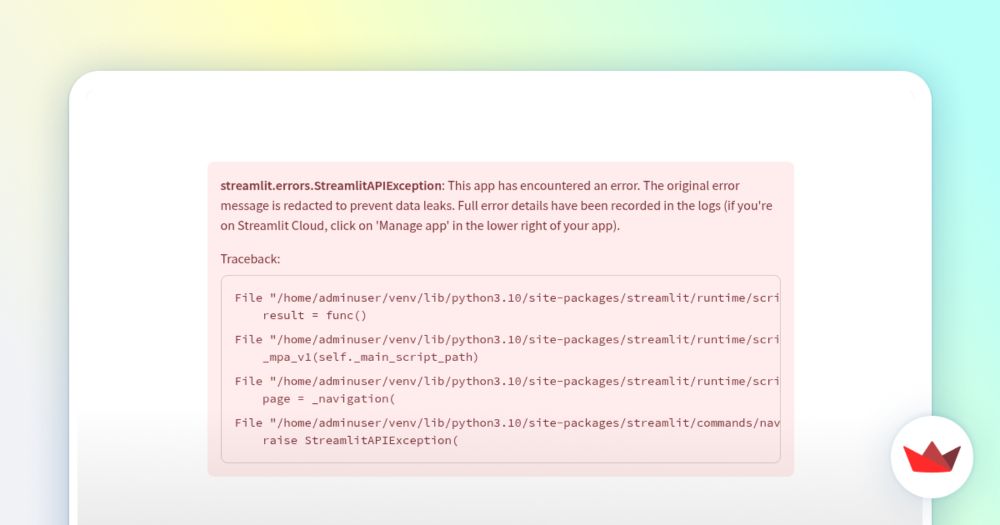Click the "raise StreamlitAPIException(" code line
This screenshot has height=525, width=1000.
tap(360, 440)
